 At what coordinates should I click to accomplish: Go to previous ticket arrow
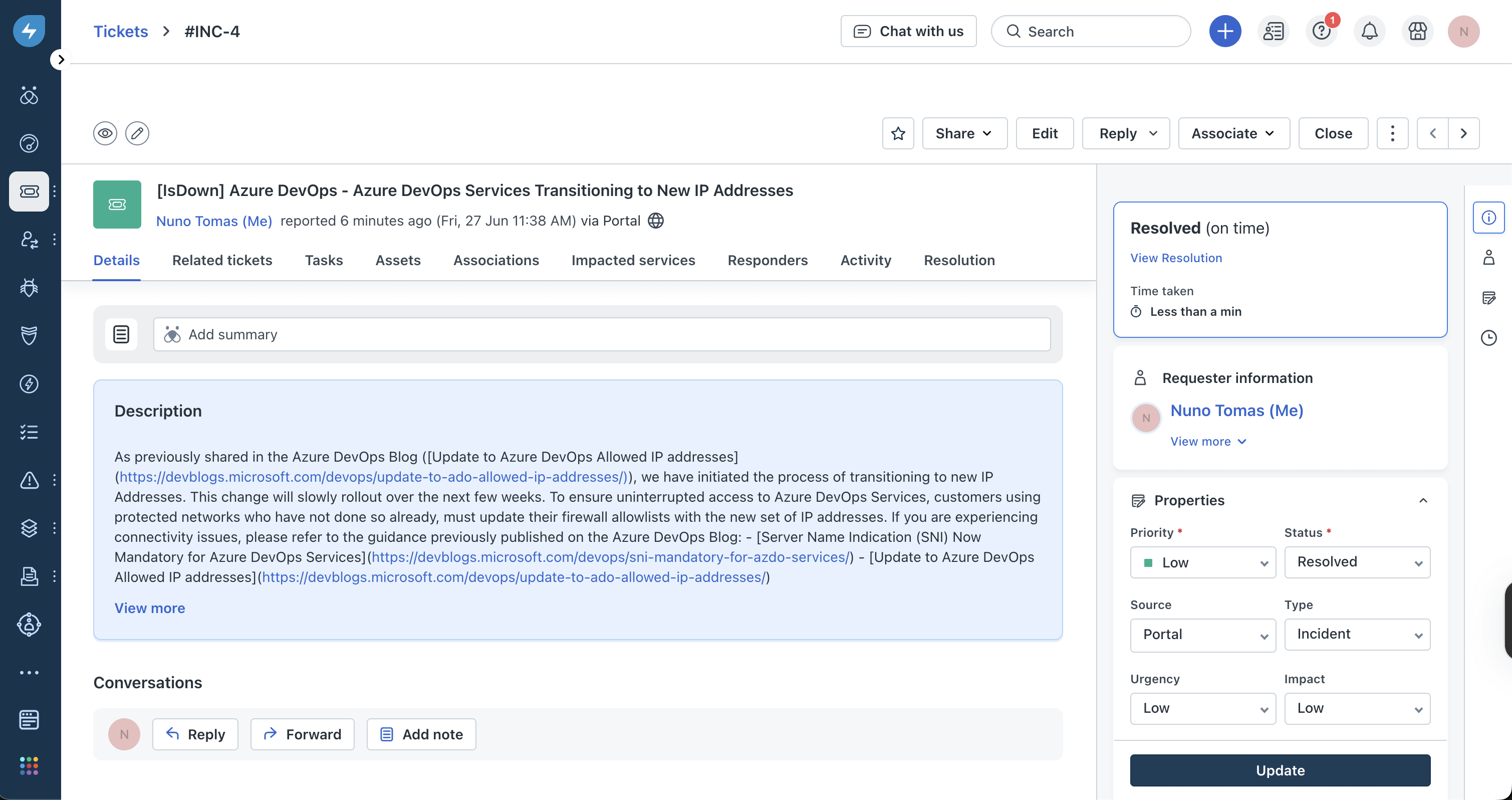(1433, 133)
